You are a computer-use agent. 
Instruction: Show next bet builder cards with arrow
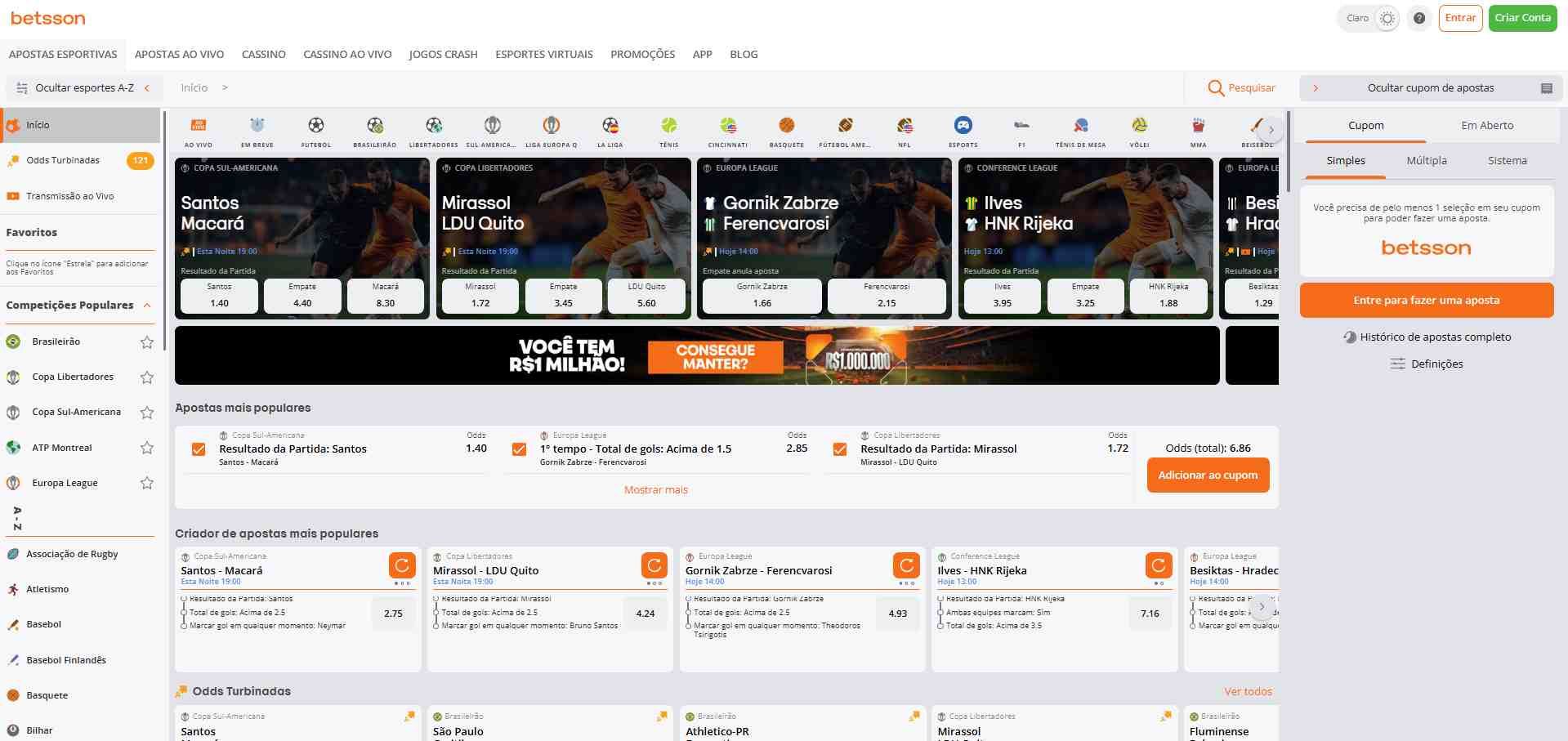pyautogui.click(x=1262, y=606)
